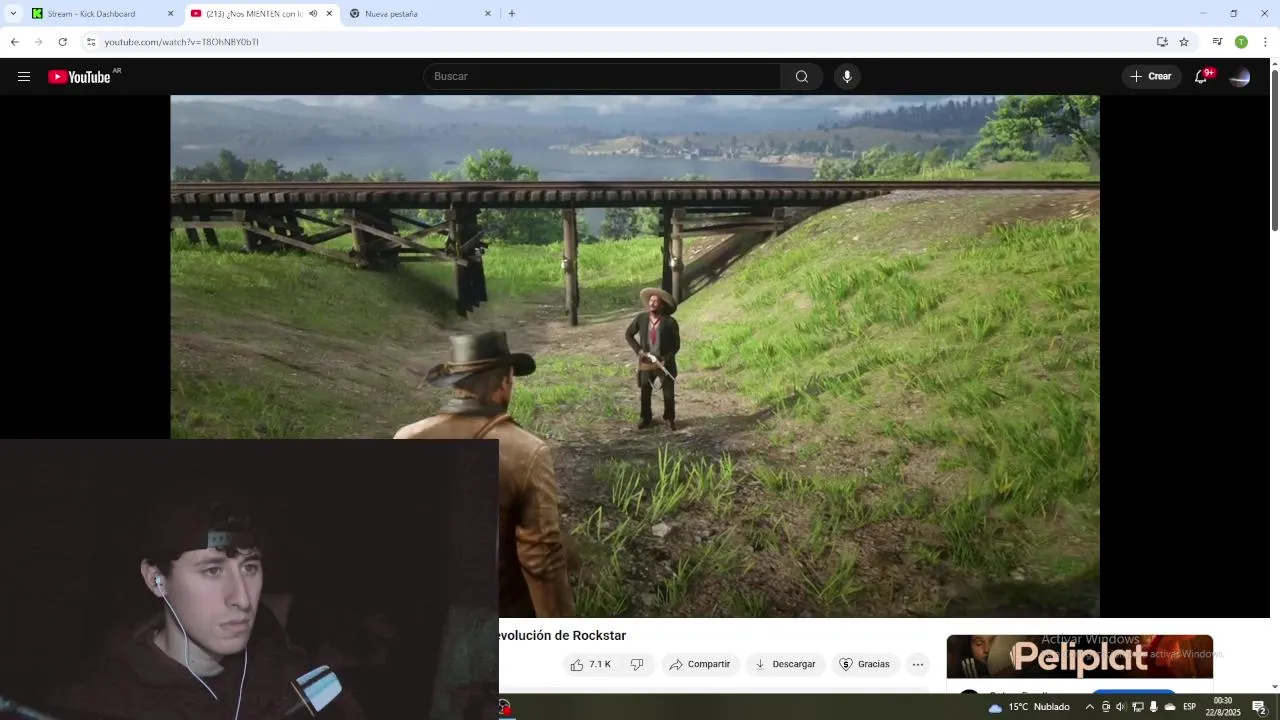This screenshot has height=720, width=1280.
Task: Dislike the video with thumbs down
Action: tap(637, 664)
